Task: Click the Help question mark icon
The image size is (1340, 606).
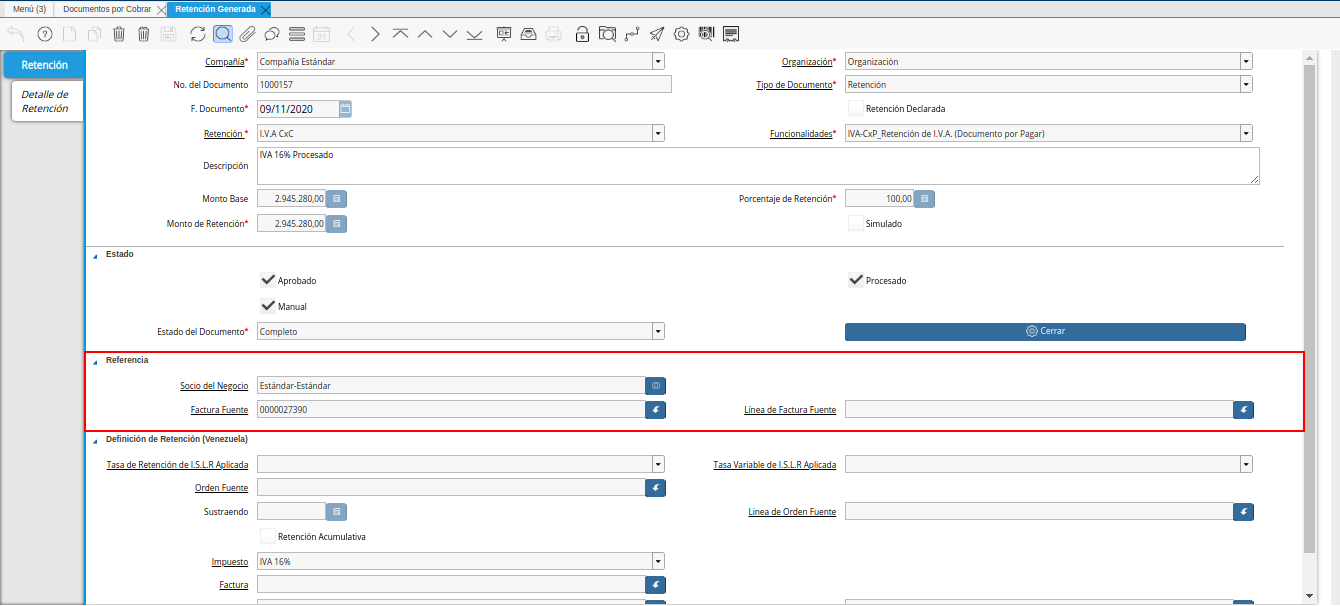Action: [x=44, y=34]
